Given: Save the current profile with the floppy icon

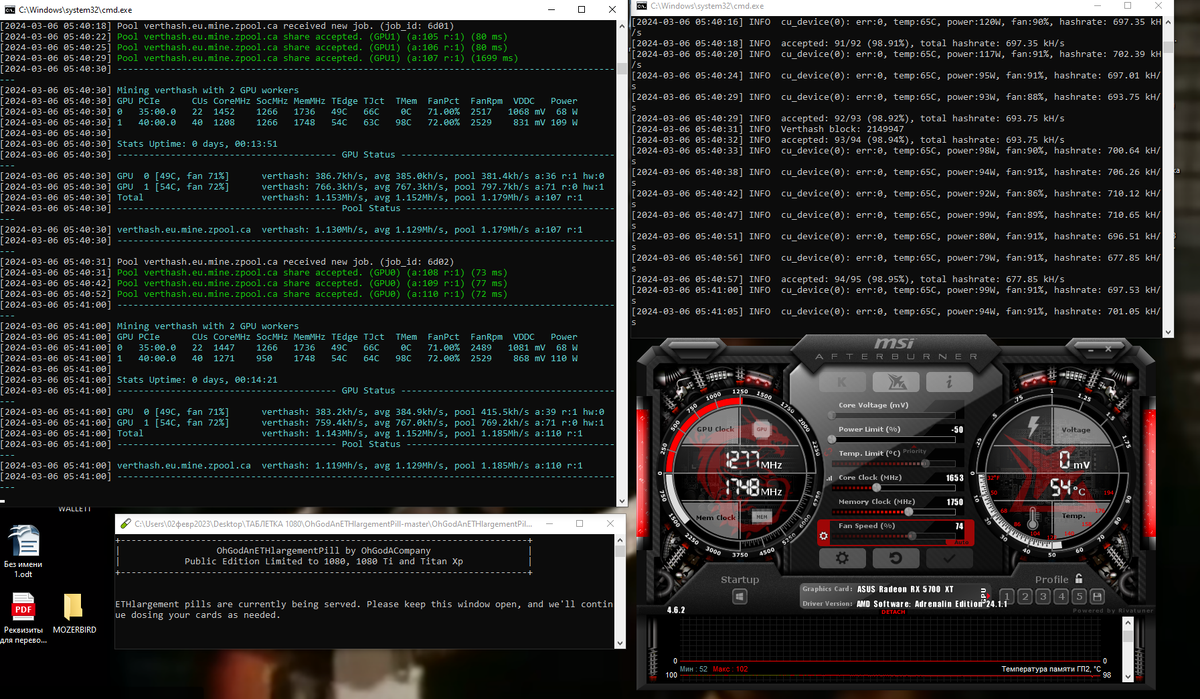Looking at the screenshot, I should click(1099, 597).
